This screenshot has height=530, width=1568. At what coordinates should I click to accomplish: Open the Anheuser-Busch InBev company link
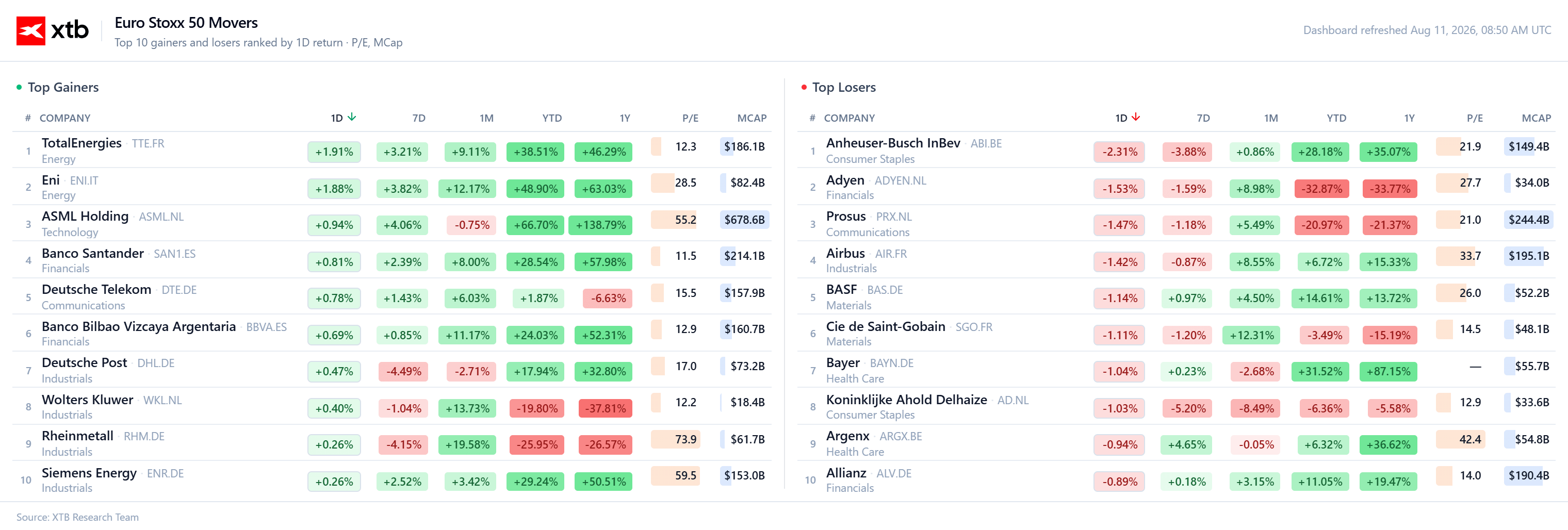[893, 143]
